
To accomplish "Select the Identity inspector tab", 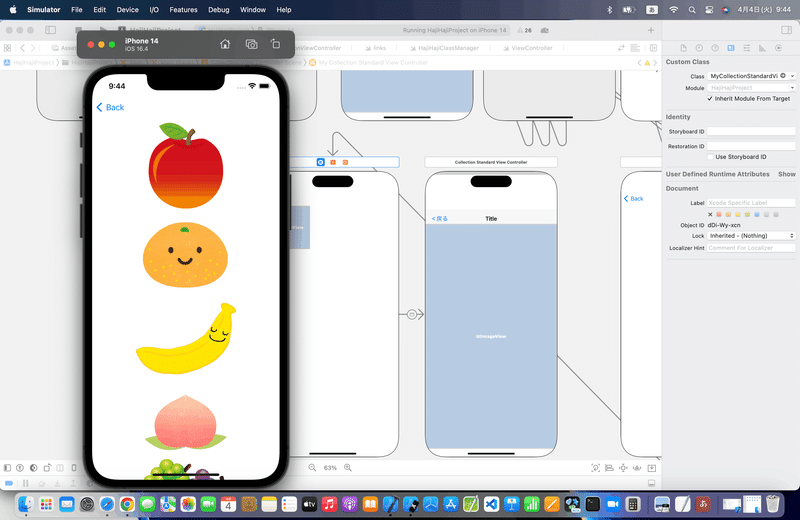I will pos(731,48).
